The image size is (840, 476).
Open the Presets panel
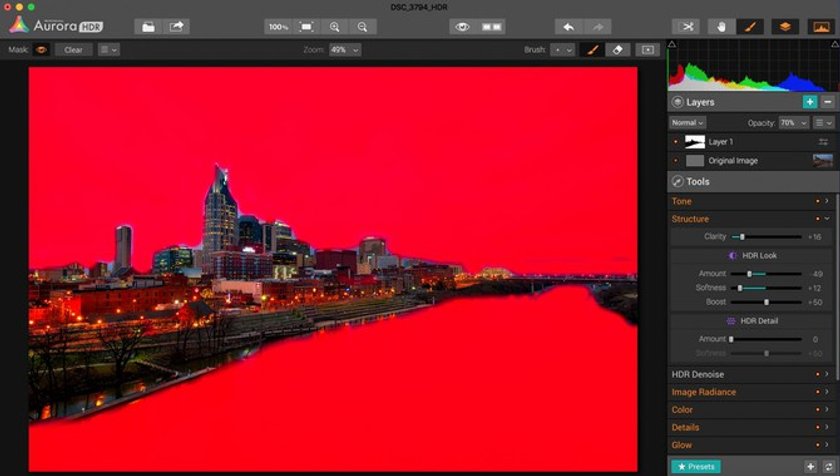point(696,466)
